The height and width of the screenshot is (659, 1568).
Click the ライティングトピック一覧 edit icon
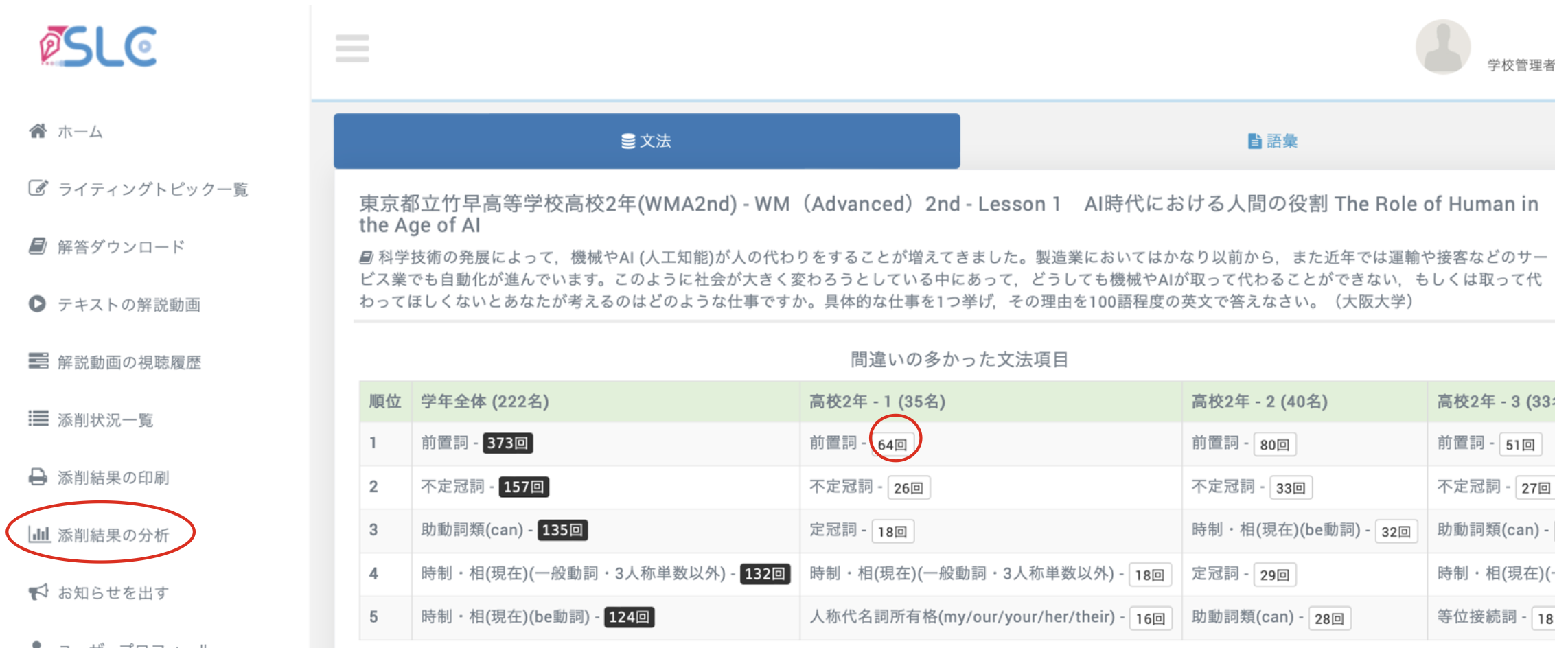[38, 189]
